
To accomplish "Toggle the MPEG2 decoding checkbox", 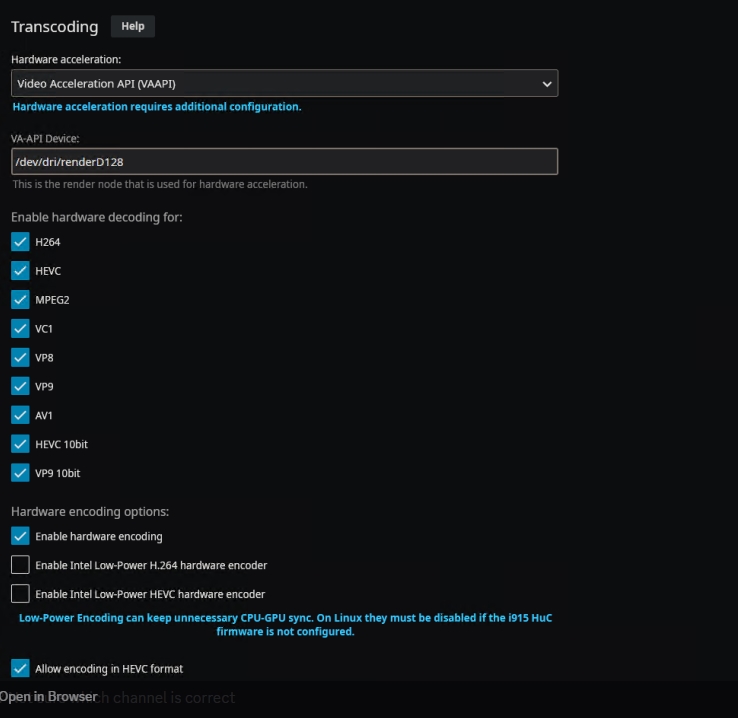I will pyautogui.click(x=20, y=299).
